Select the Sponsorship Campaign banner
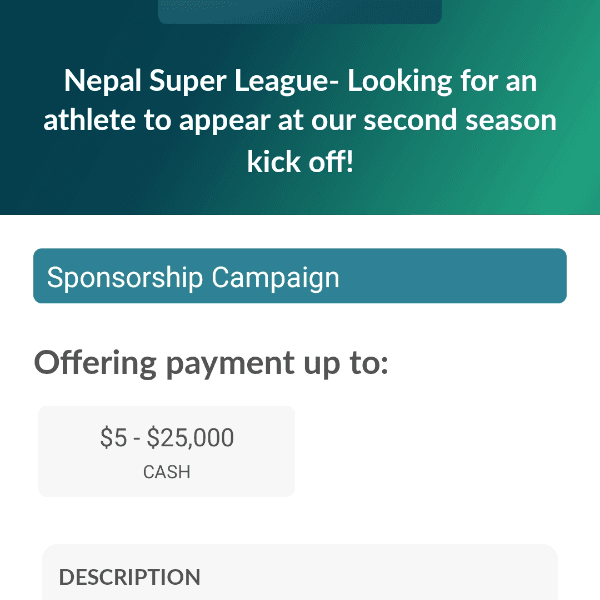Viewport: 600px width, 600px height. pos(300,276)
